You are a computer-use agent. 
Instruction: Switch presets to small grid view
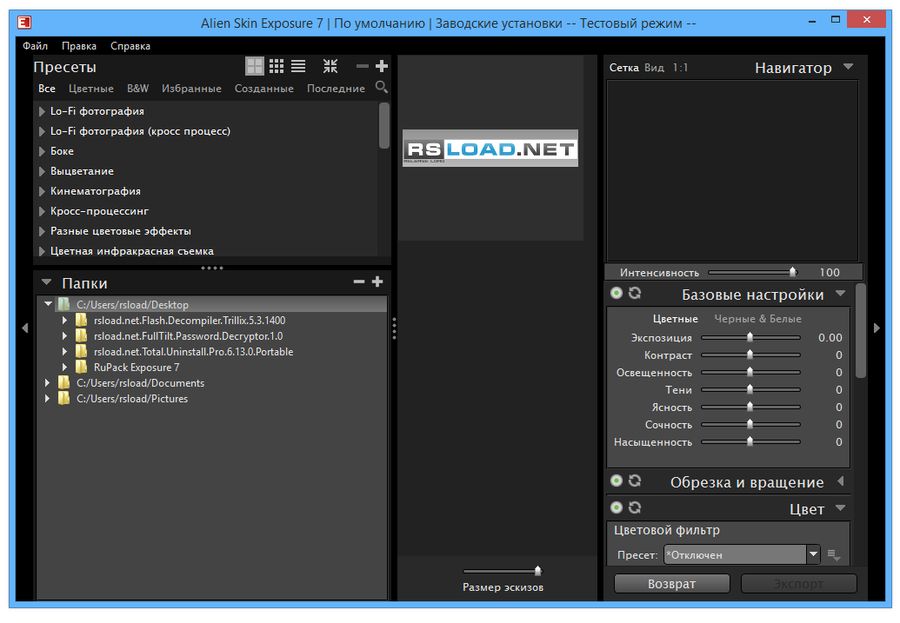point(277,67)
